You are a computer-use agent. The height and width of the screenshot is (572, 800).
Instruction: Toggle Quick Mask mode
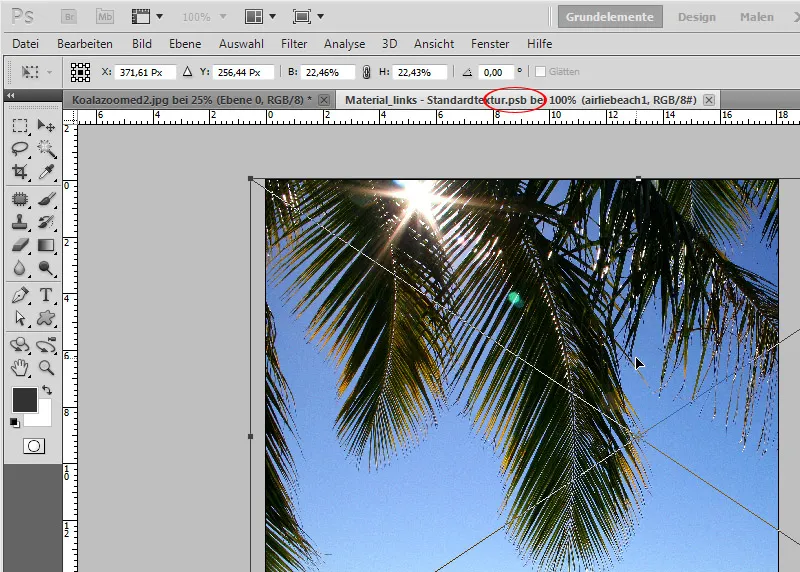point(34,446)
